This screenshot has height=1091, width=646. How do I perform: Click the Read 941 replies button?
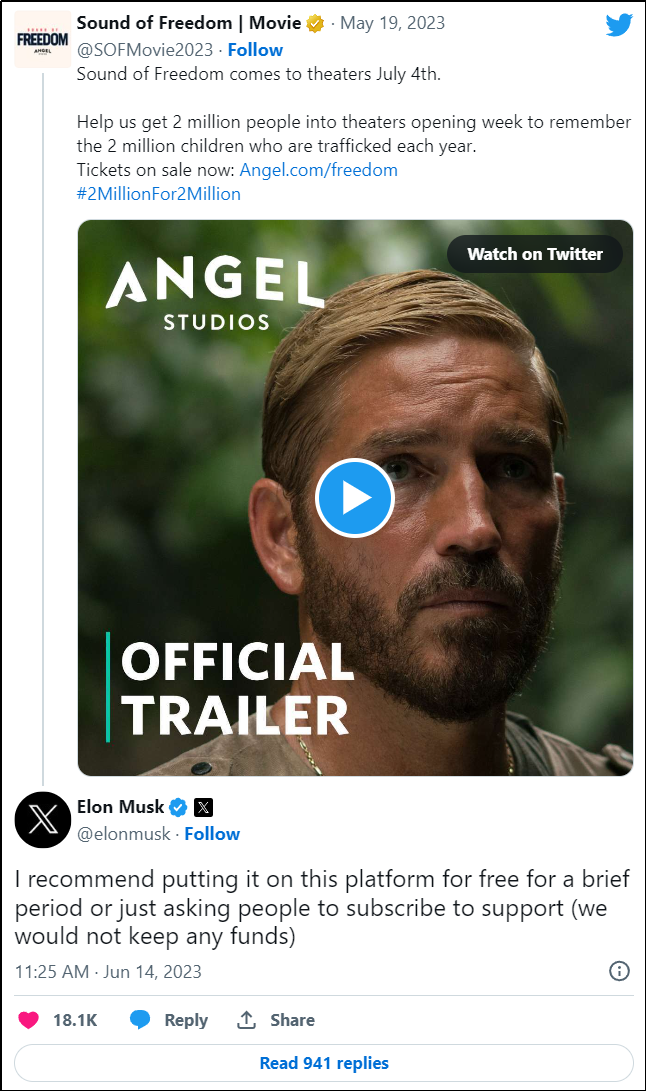[x=323, y=1063]
